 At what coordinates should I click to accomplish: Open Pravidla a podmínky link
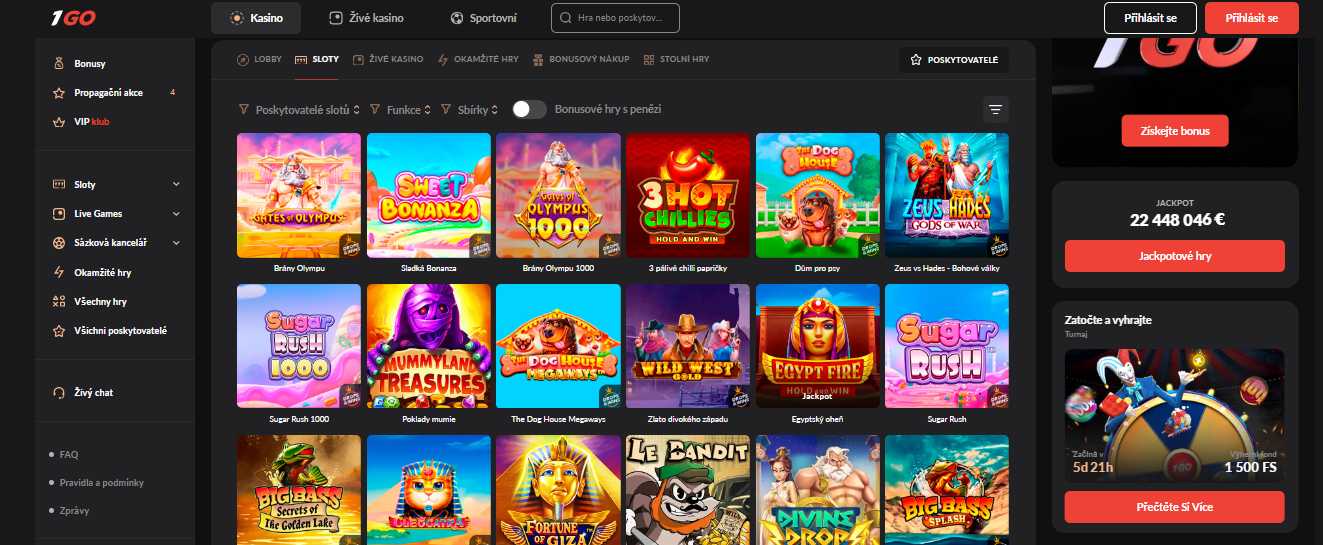102,482
